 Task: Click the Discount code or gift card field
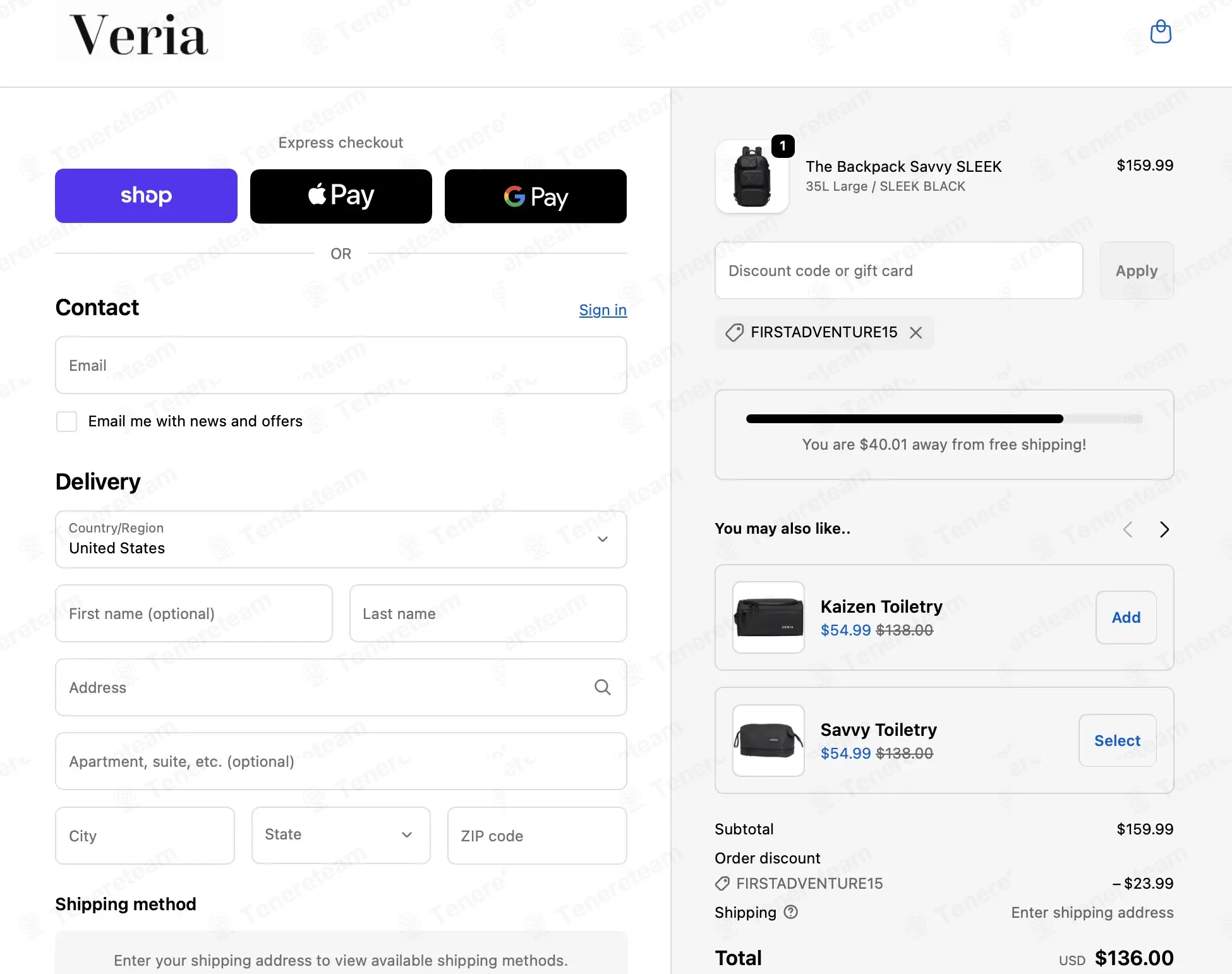tap(898, 270)
